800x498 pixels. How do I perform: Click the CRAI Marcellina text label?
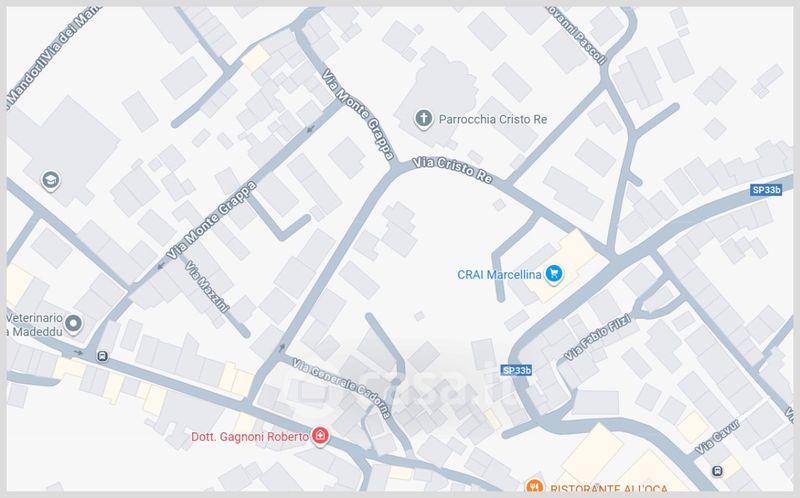point(499,275)
